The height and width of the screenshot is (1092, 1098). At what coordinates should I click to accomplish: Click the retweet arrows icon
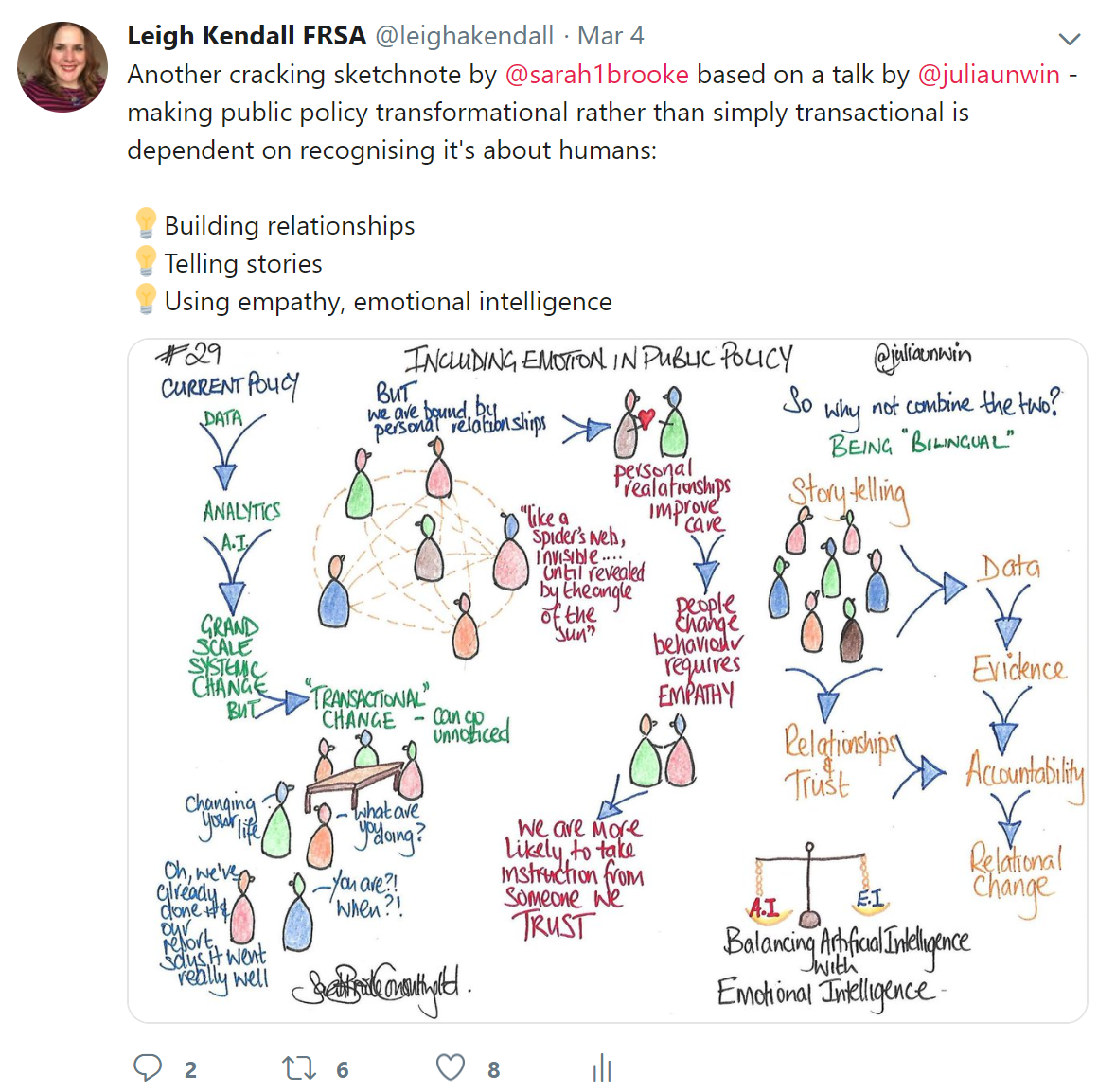pos(299,1068)
